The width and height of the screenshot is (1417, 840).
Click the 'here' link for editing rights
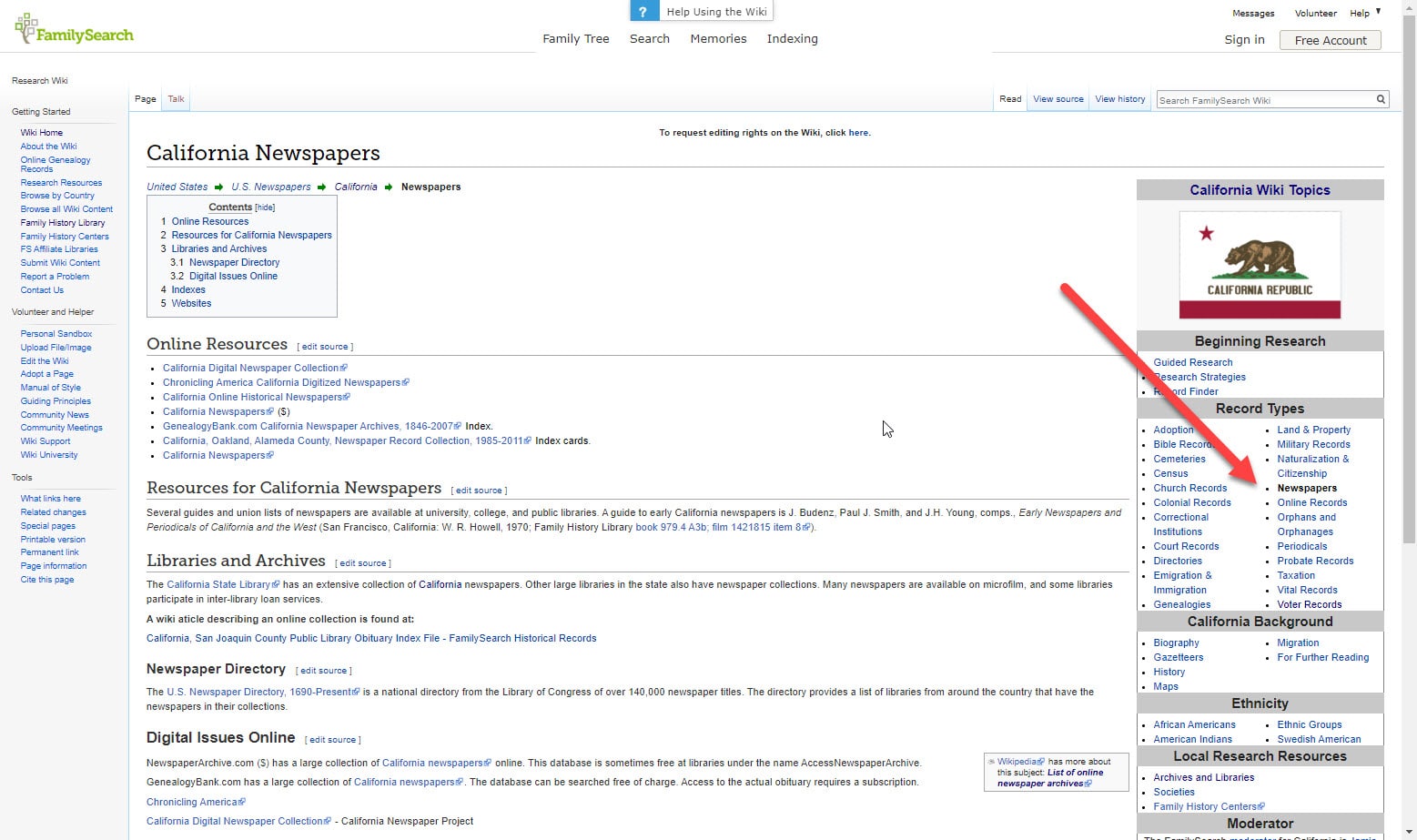tap(858, 133)
